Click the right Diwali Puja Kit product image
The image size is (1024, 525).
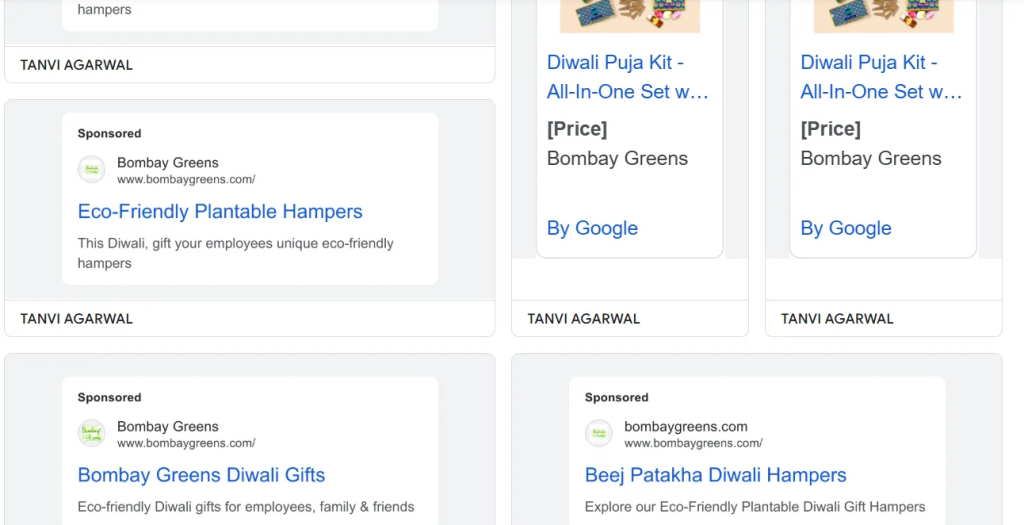pos(884,16)
